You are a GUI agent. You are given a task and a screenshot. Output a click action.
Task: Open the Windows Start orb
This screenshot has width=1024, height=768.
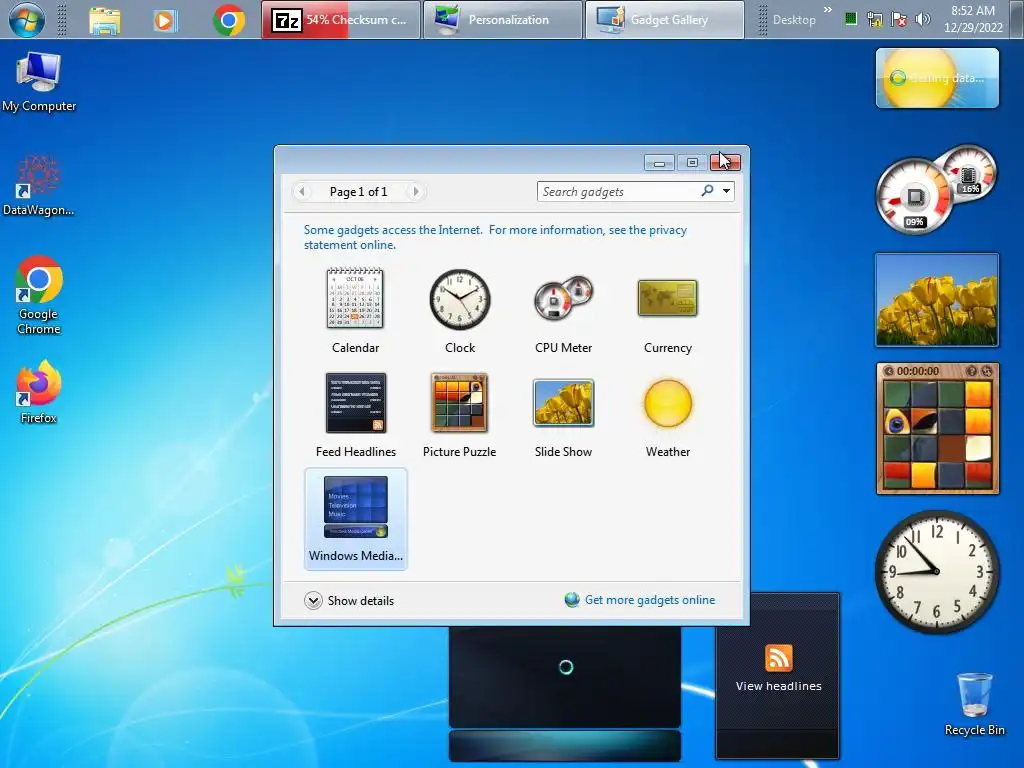pyautogui.click(x=27, y=20)
